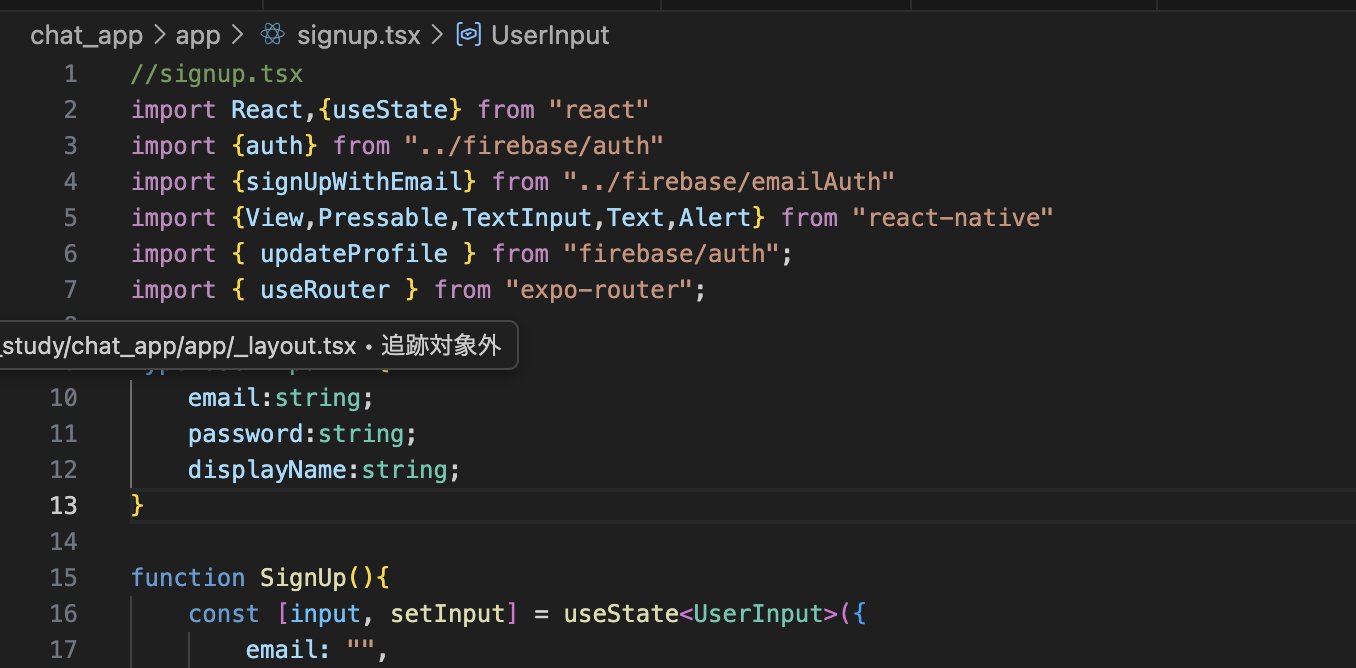Open the chat_app breadcrumb folder
The image size is (1356, 668).
[86, 35]
